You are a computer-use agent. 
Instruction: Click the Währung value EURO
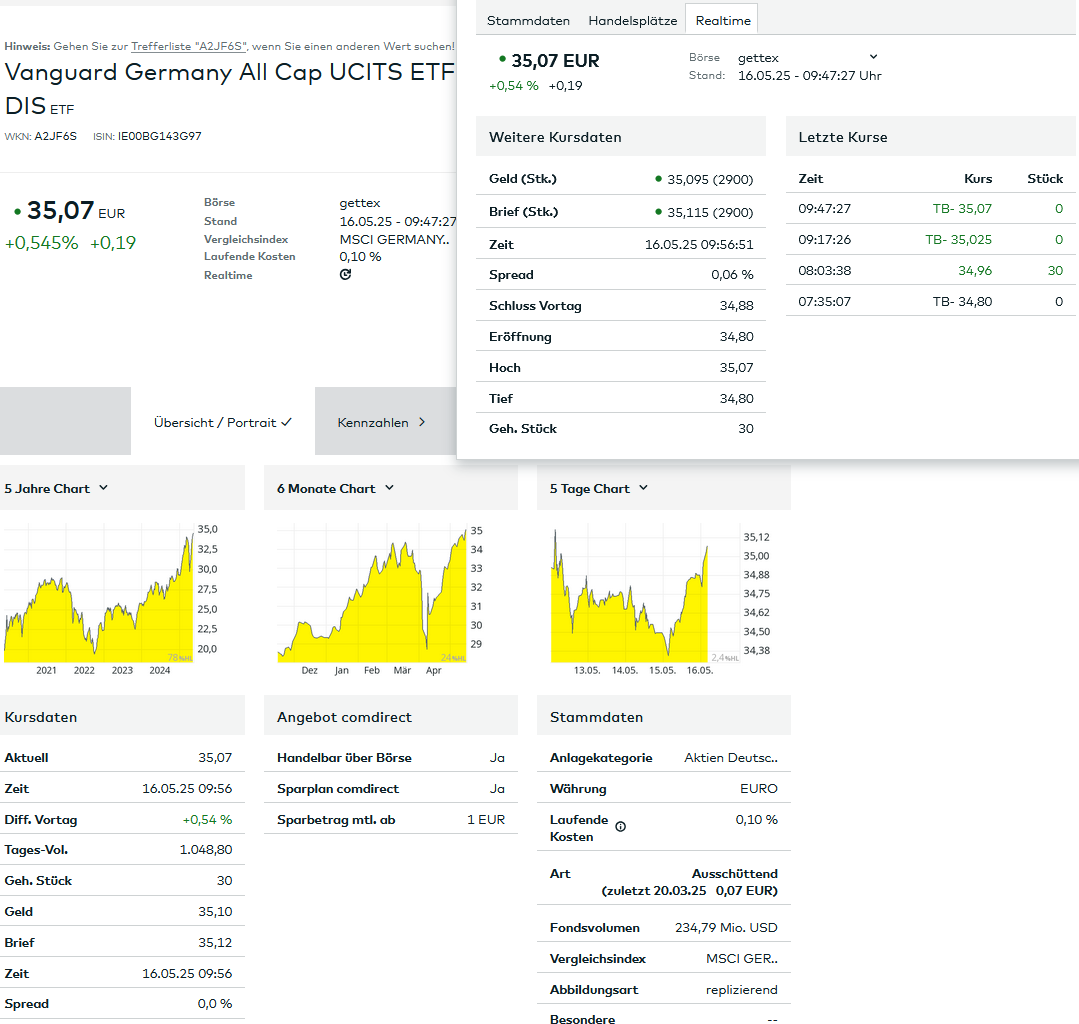point(759,789)
